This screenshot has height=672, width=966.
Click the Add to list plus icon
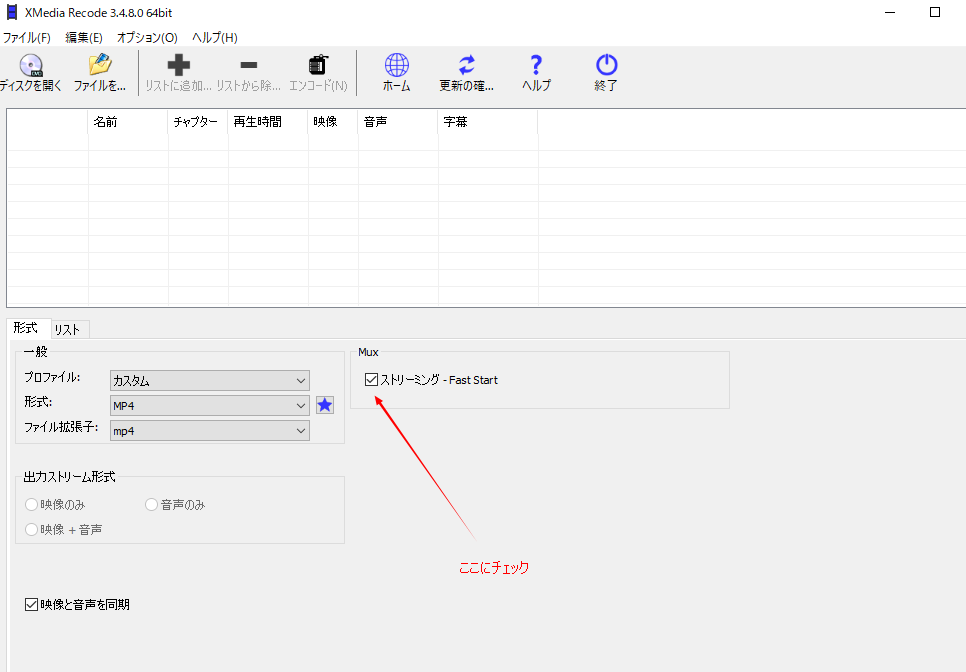click(x=178, y=66)
